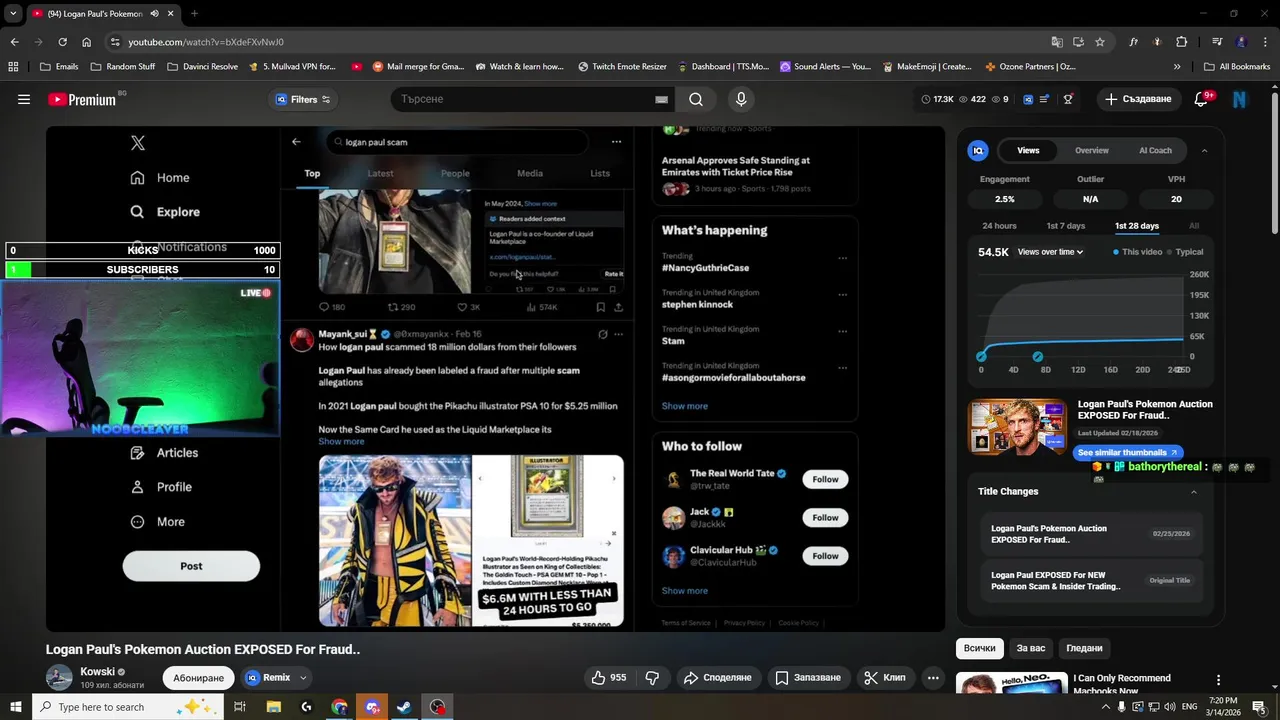Show hidden system tray icons chevron
Viewport: 1280px width, 720px height.
(x=1107, y=707)
